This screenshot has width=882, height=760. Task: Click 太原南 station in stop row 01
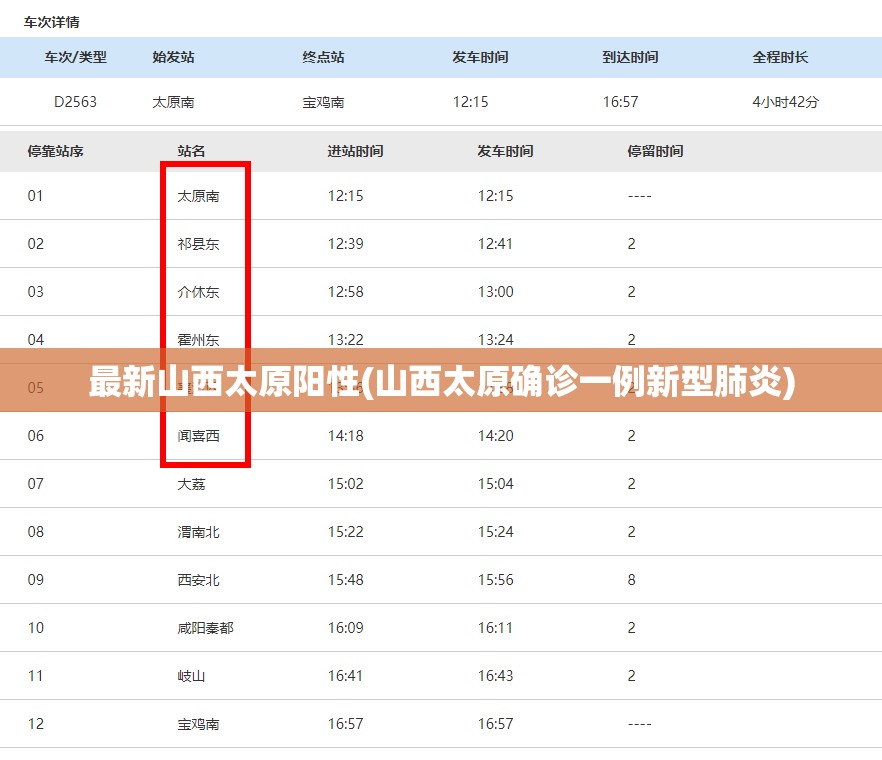pos(198,196)
